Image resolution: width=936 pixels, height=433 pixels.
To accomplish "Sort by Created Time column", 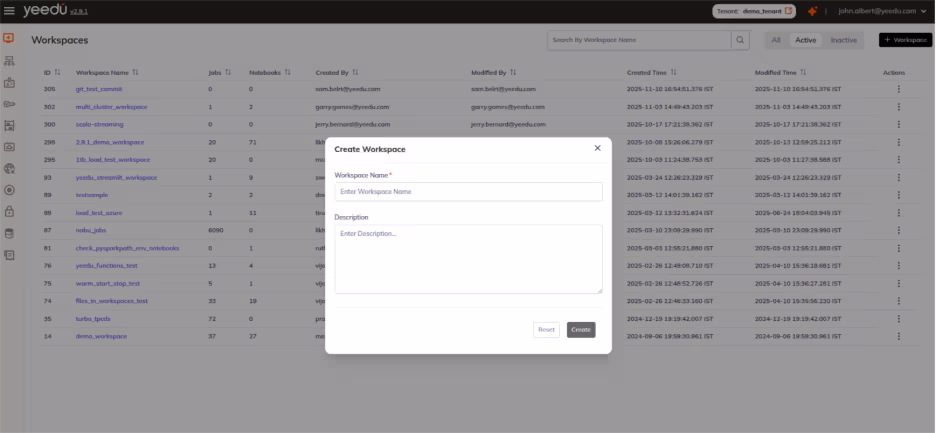I will click(673, 72).
